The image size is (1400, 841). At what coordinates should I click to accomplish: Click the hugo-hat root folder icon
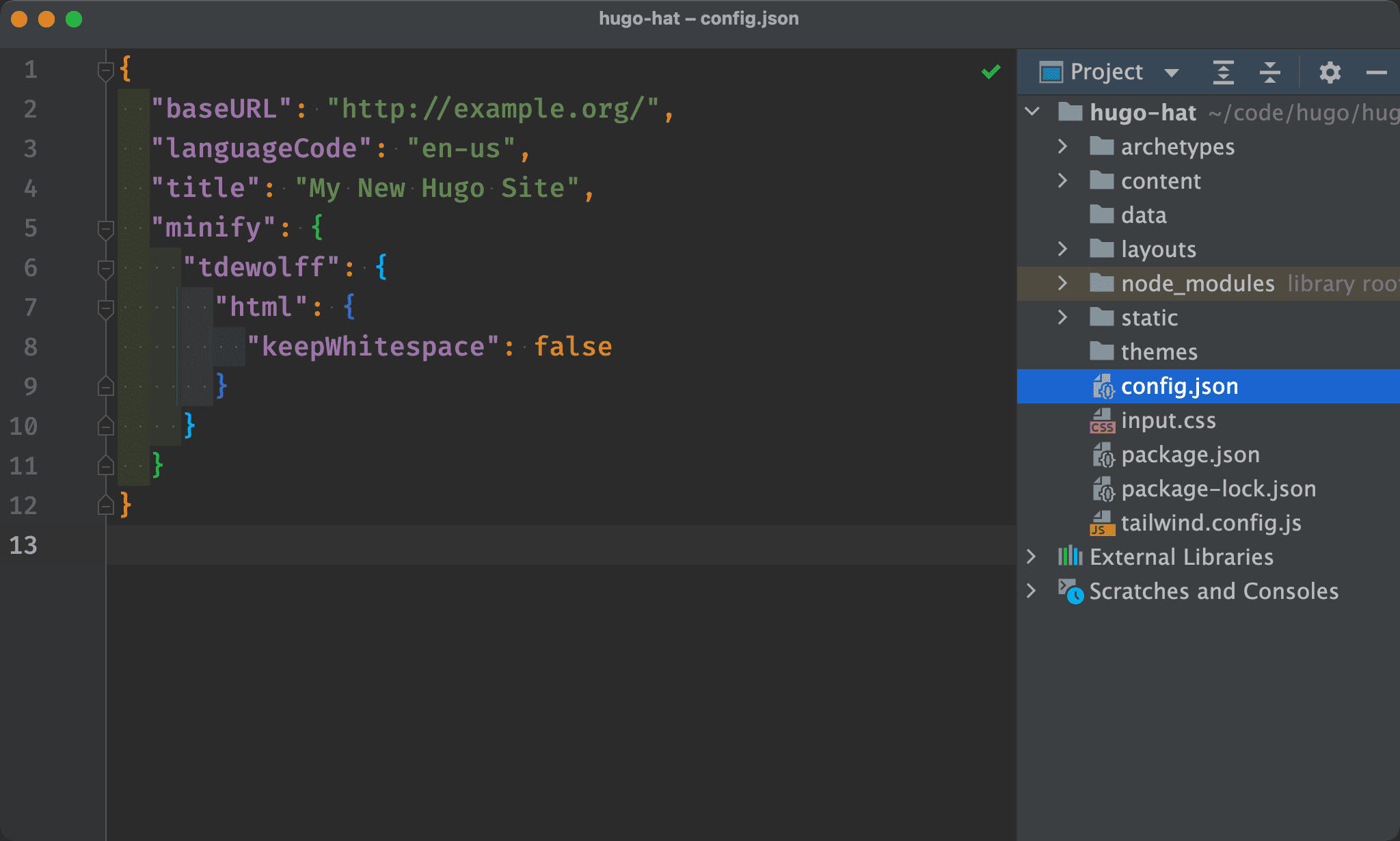tap(1070, 111)
